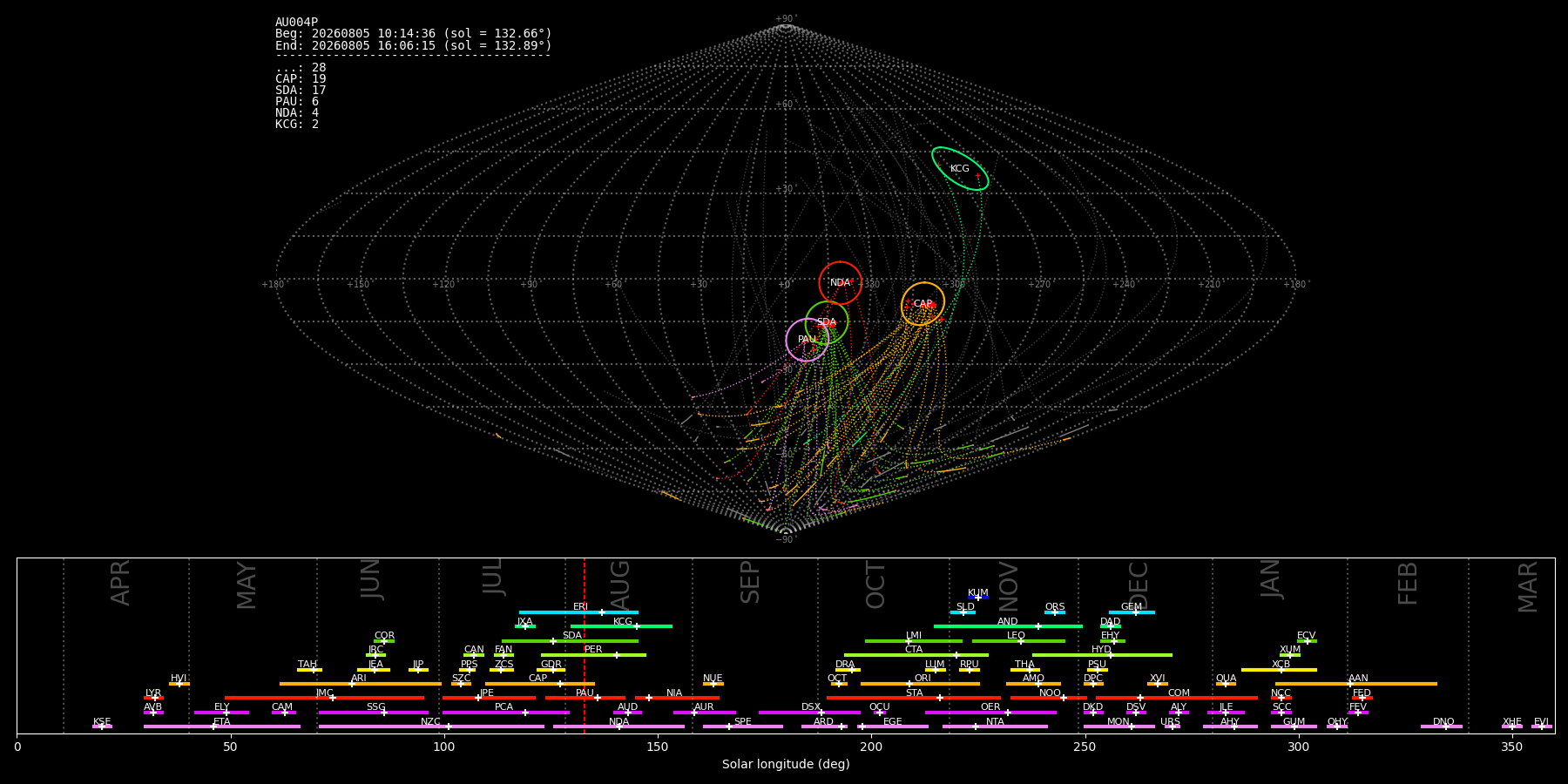
Task: Click the red dashed current solar longitude line
Action: pyautogui.click(x=585, y=645)
